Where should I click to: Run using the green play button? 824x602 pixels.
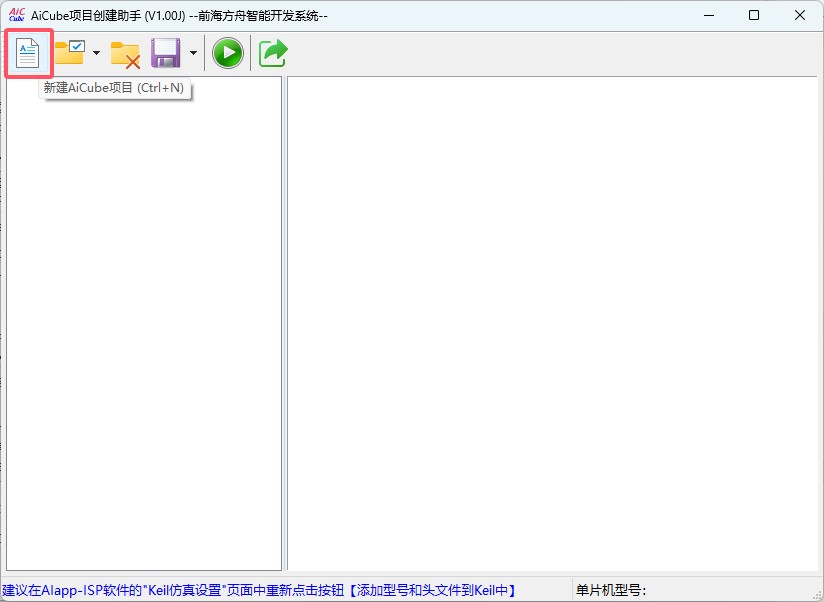coord(228,53)
